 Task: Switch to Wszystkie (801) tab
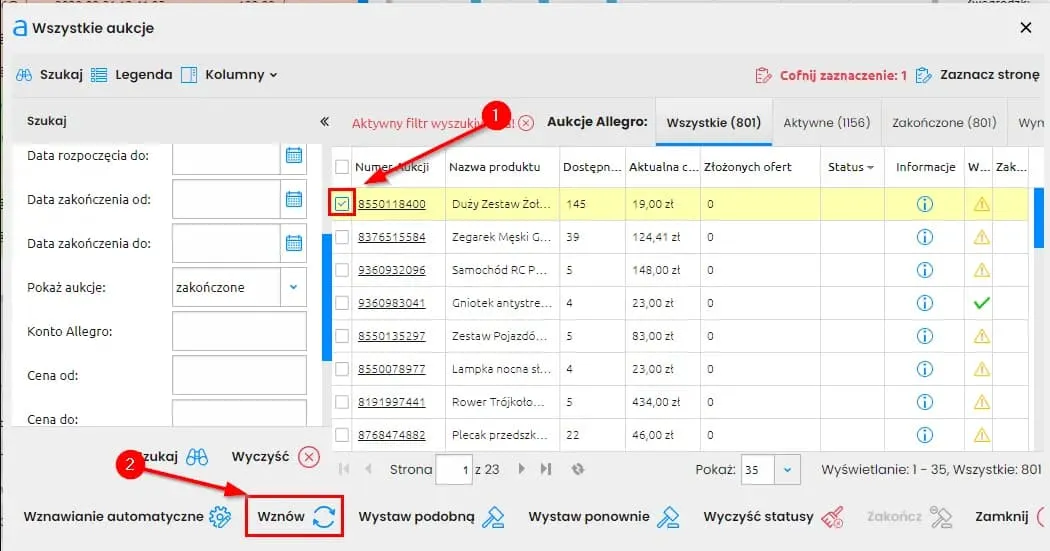[713, 123]
